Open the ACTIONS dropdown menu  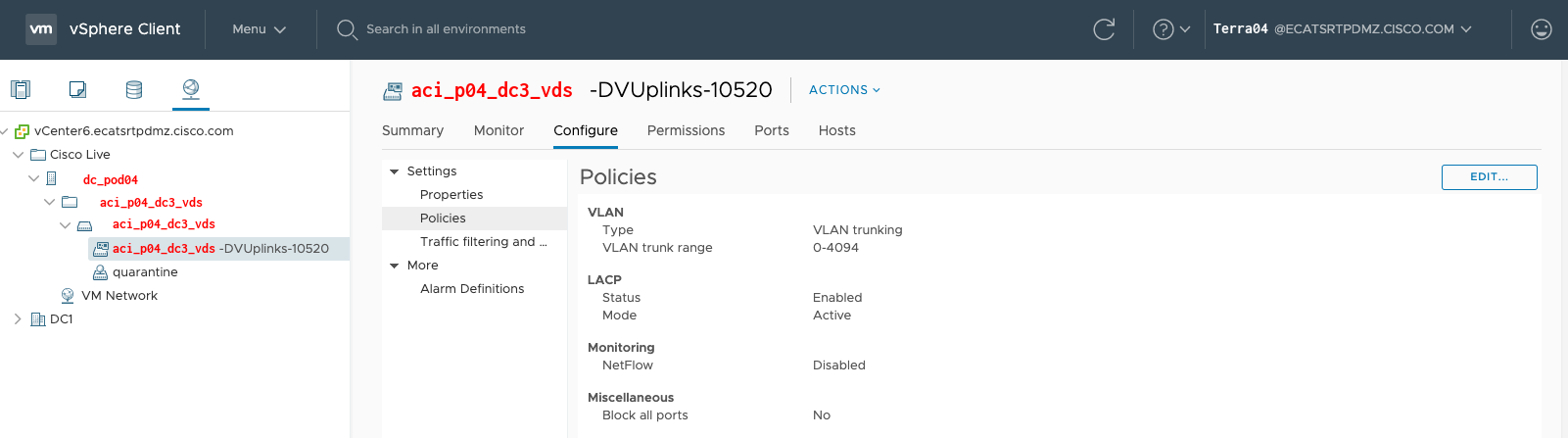[x=844, y=90]
